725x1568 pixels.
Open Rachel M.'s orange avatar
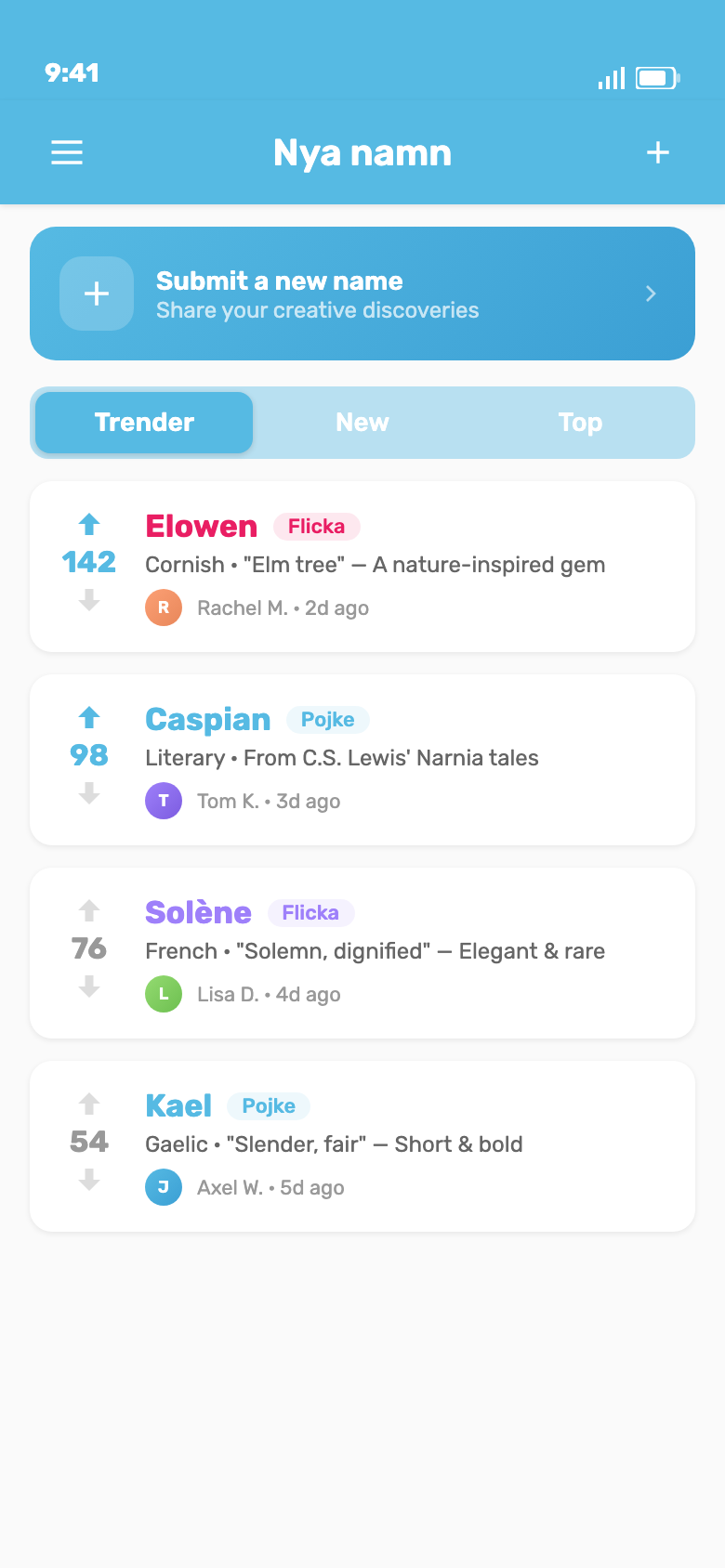164,608
